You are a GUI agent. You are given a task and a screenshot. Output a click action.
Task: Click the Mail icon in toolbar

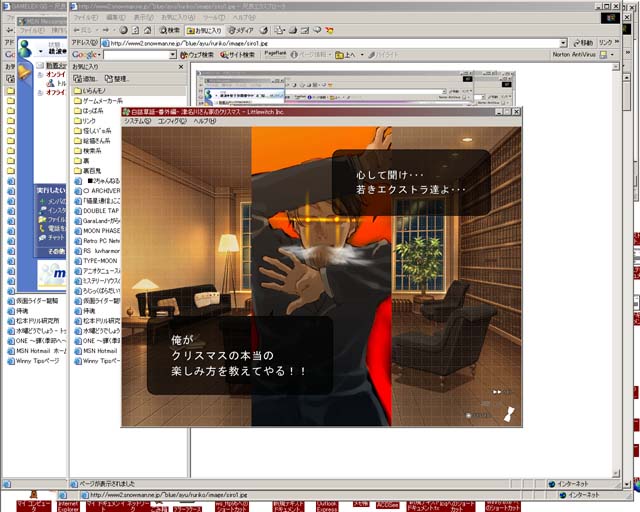point(280,30)
